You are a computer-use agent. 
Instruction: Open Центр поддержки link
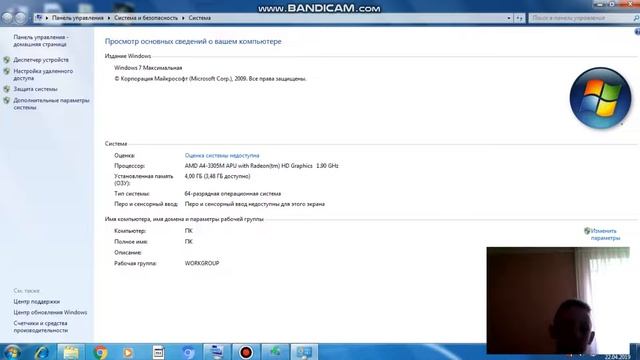click(36, 302)
